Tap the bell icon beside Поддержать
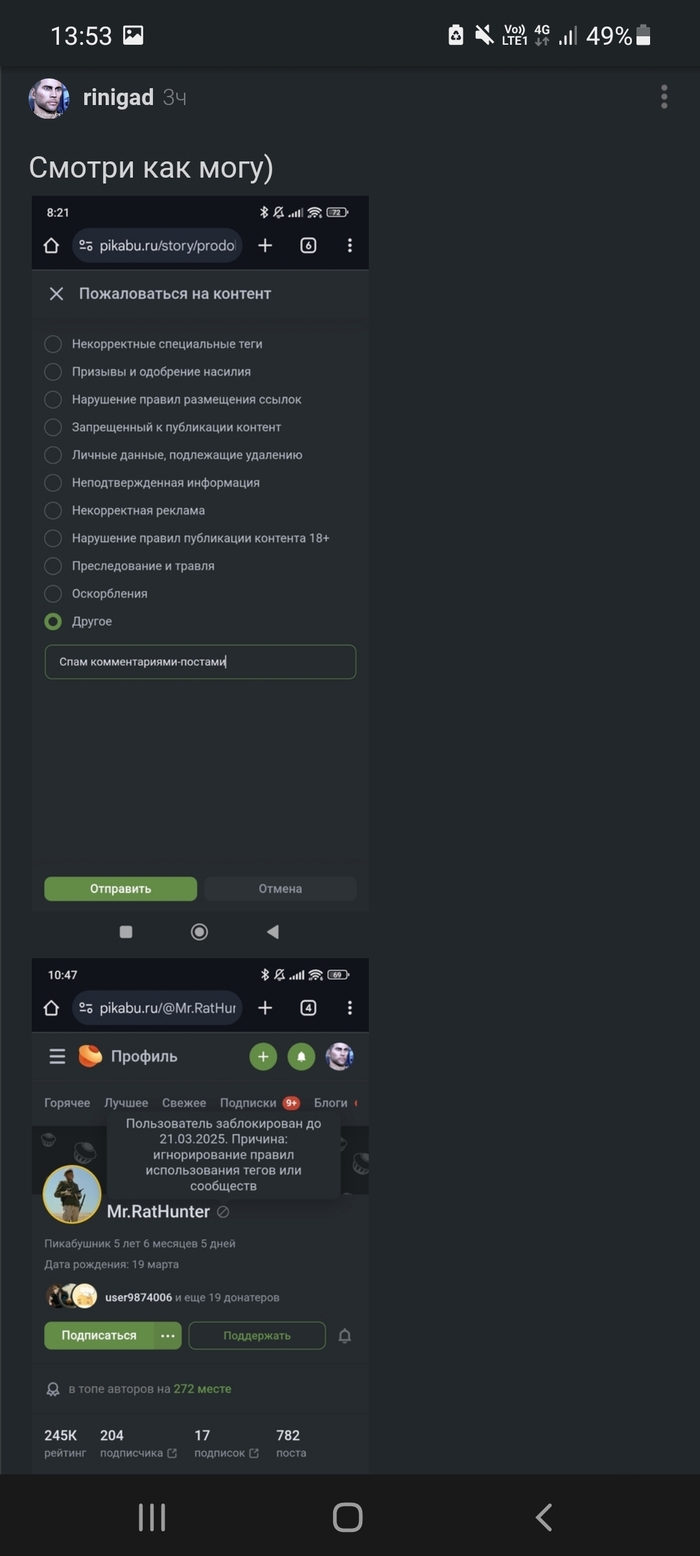The width and height of the screenshot is (700, 1556). (345, 1336)
